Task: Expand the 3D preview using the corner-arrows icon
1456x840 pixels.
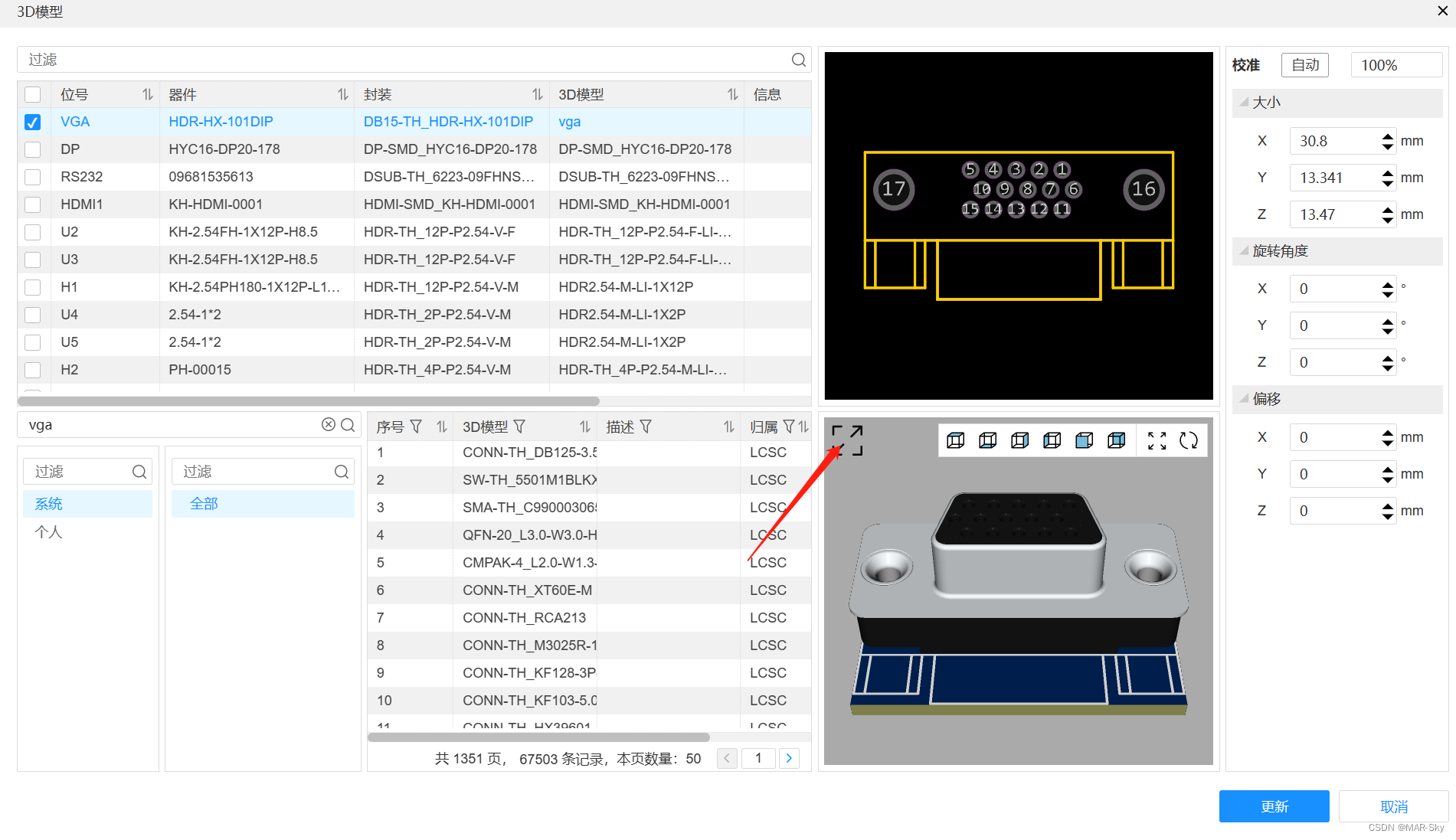Action: 846,439
